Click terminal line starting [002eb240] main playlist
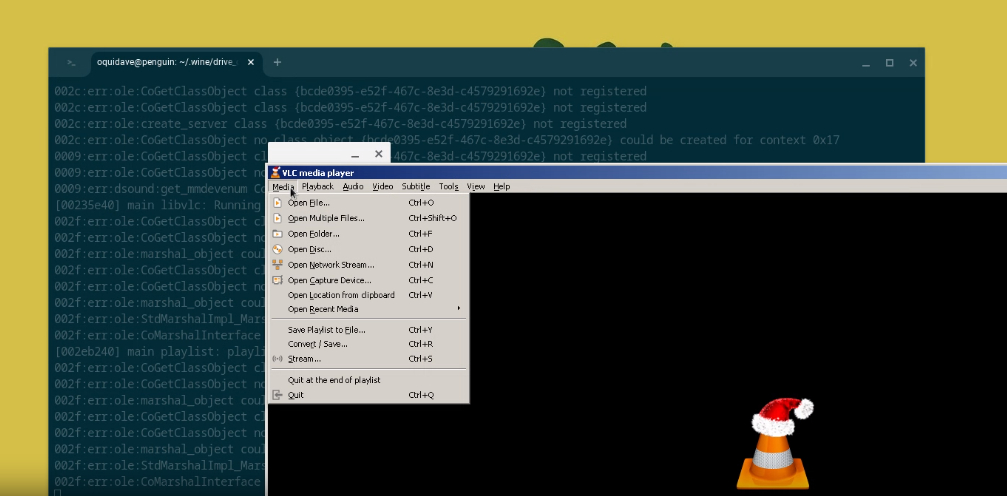Viewport: 1007px width, 496px height. coord(161,351)
